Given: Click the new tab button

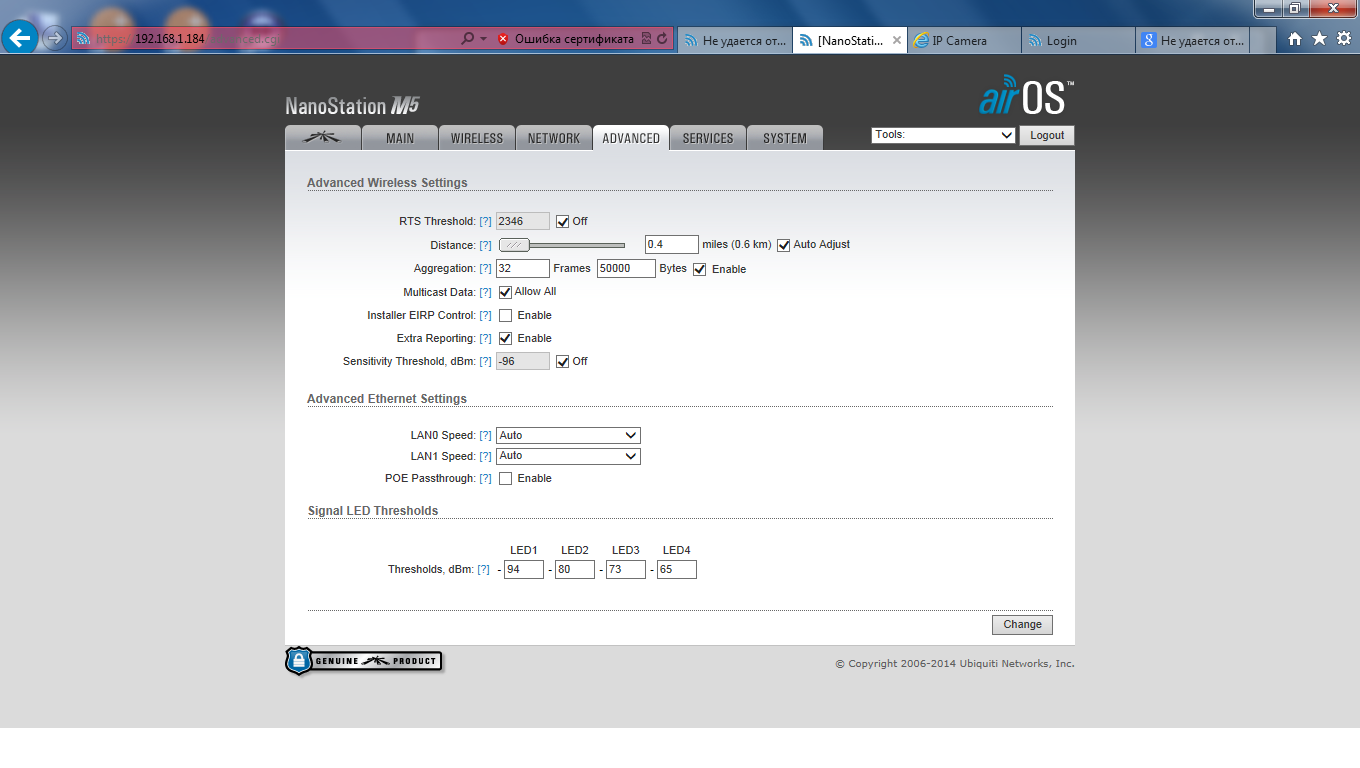Looking at the screenshot, I should (x=1263, y=40).
